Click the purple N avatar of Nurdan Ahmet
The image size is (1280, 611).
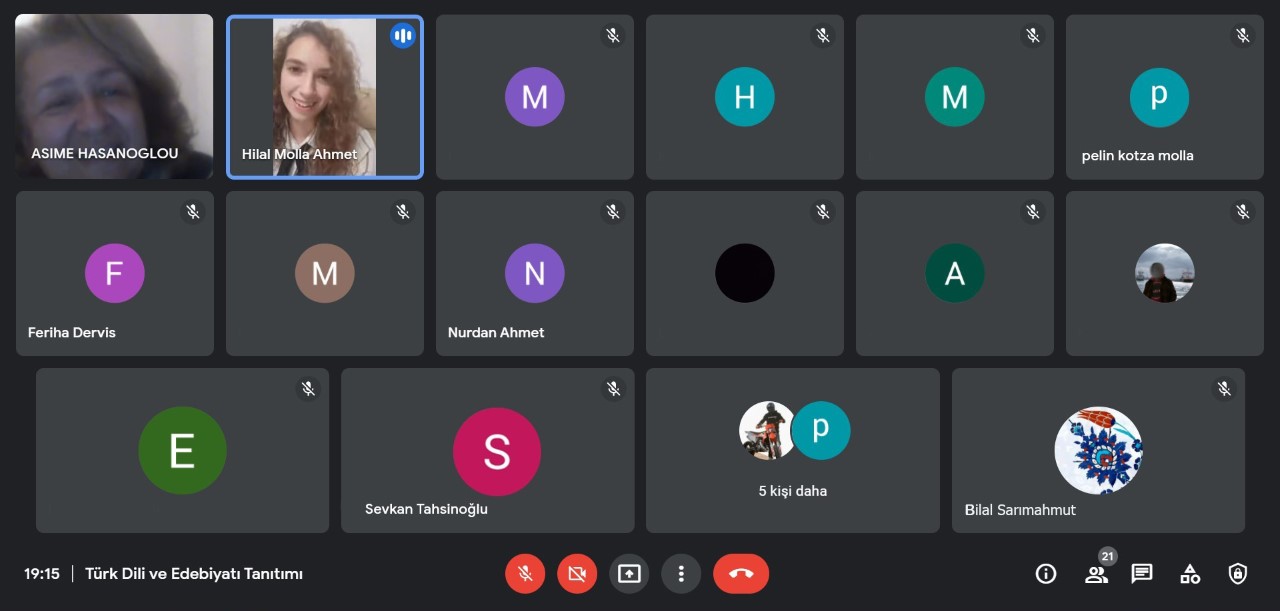click(x=535, y=273)
